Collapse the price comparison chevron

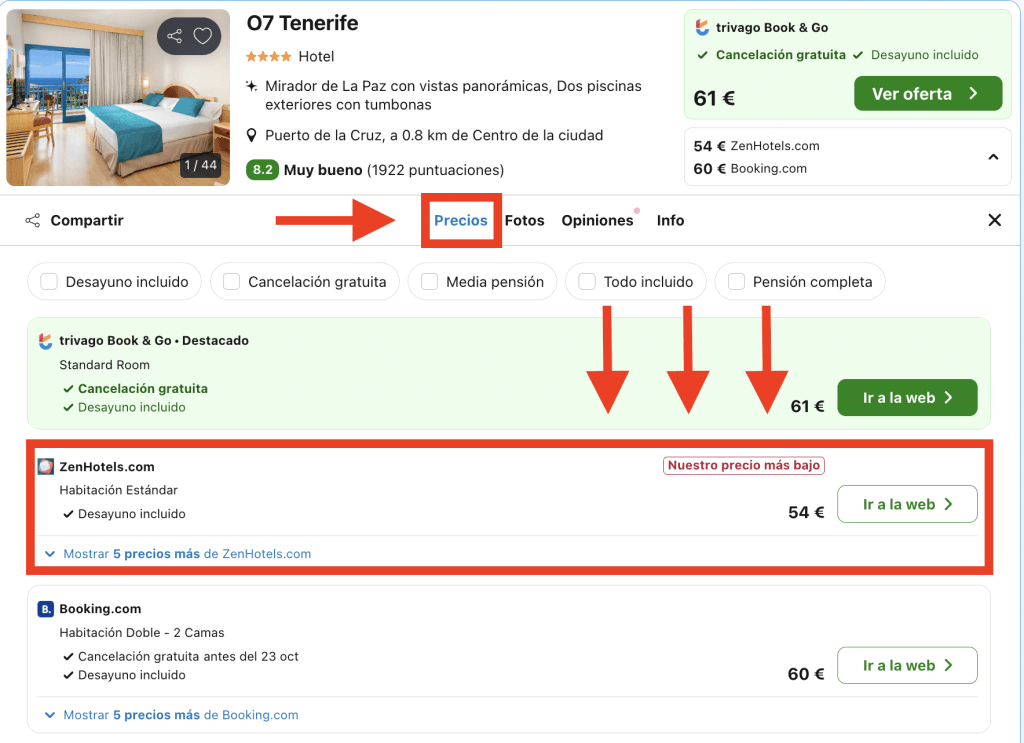click(x=993, y=157)
